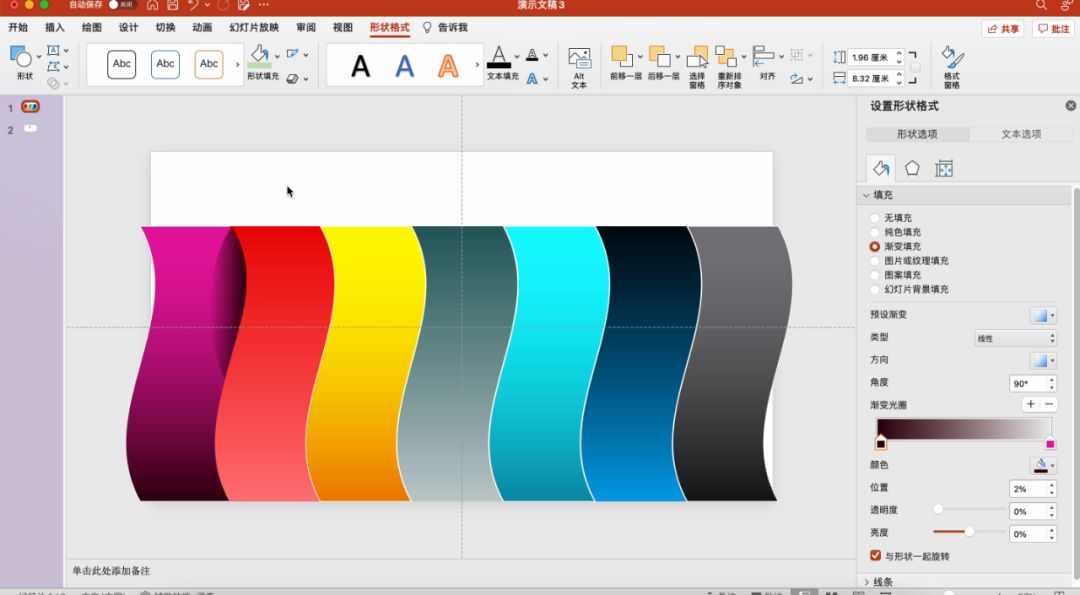Click the Format Pane (格式窗格) icon
The width and height of the screenshot is (1080, 595).
tap(951, 58)
